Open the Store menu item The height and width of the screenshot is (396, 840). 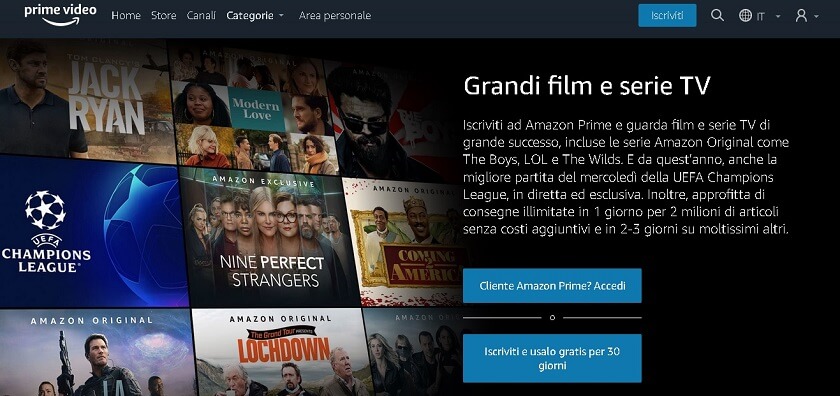tap(163, 16)
